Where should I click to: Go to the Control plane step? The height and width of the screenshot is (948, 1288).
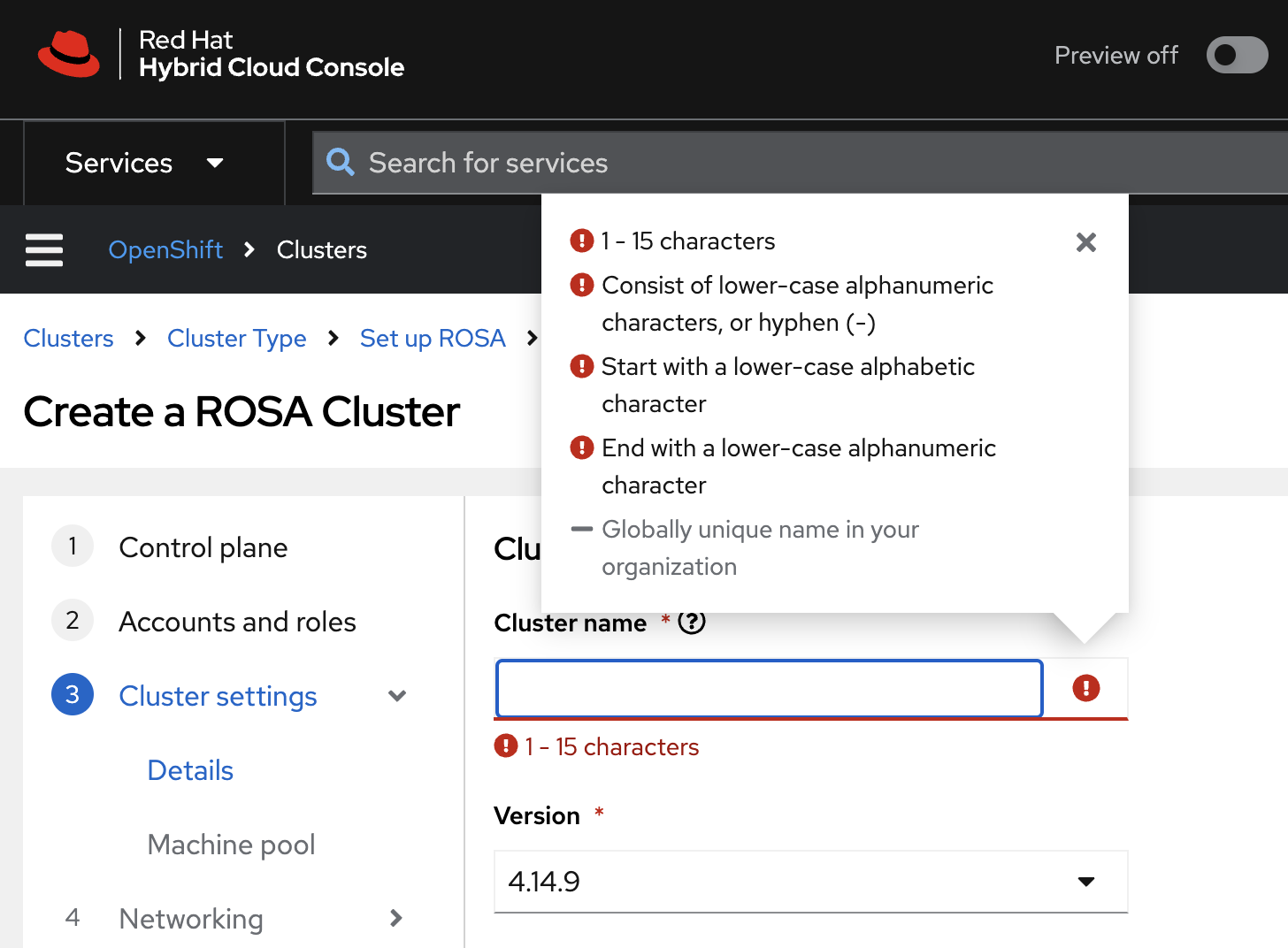click(203, 547)
